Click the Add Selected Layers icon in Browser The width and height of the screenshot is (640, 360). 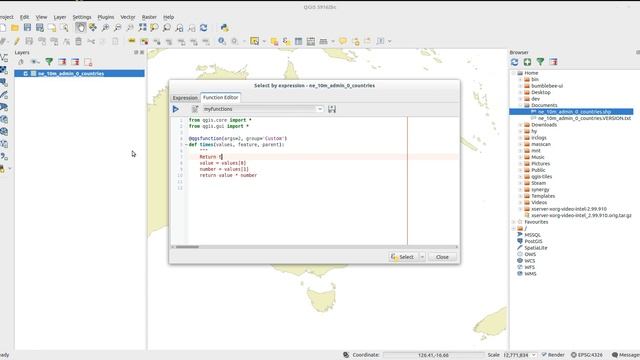coord(527,62)
